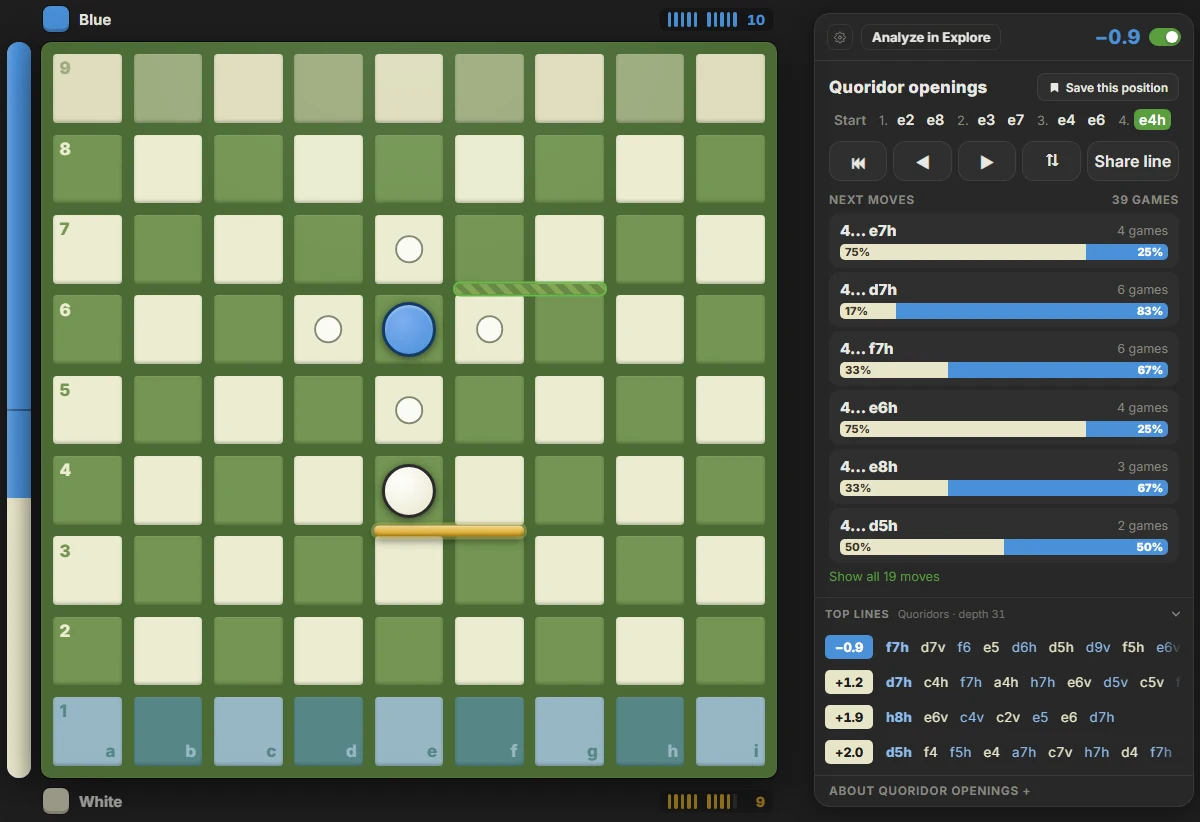Select the -0.9 top line evaluation

pos(848,647)
